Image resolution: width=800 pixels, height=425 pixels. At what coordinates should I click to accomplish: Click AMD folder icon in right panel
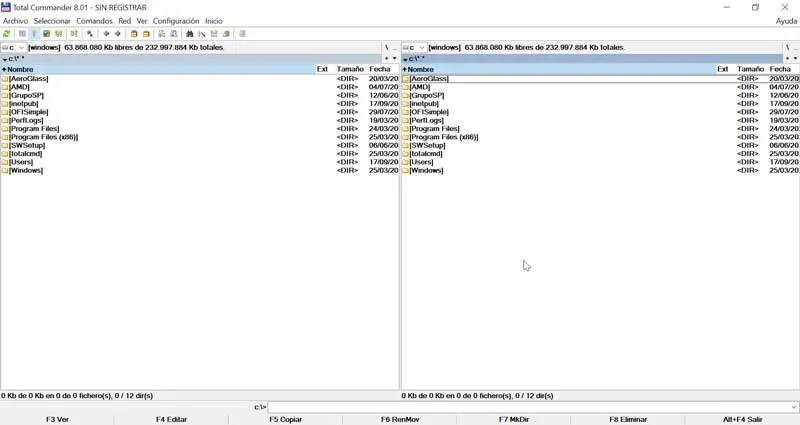406,87
